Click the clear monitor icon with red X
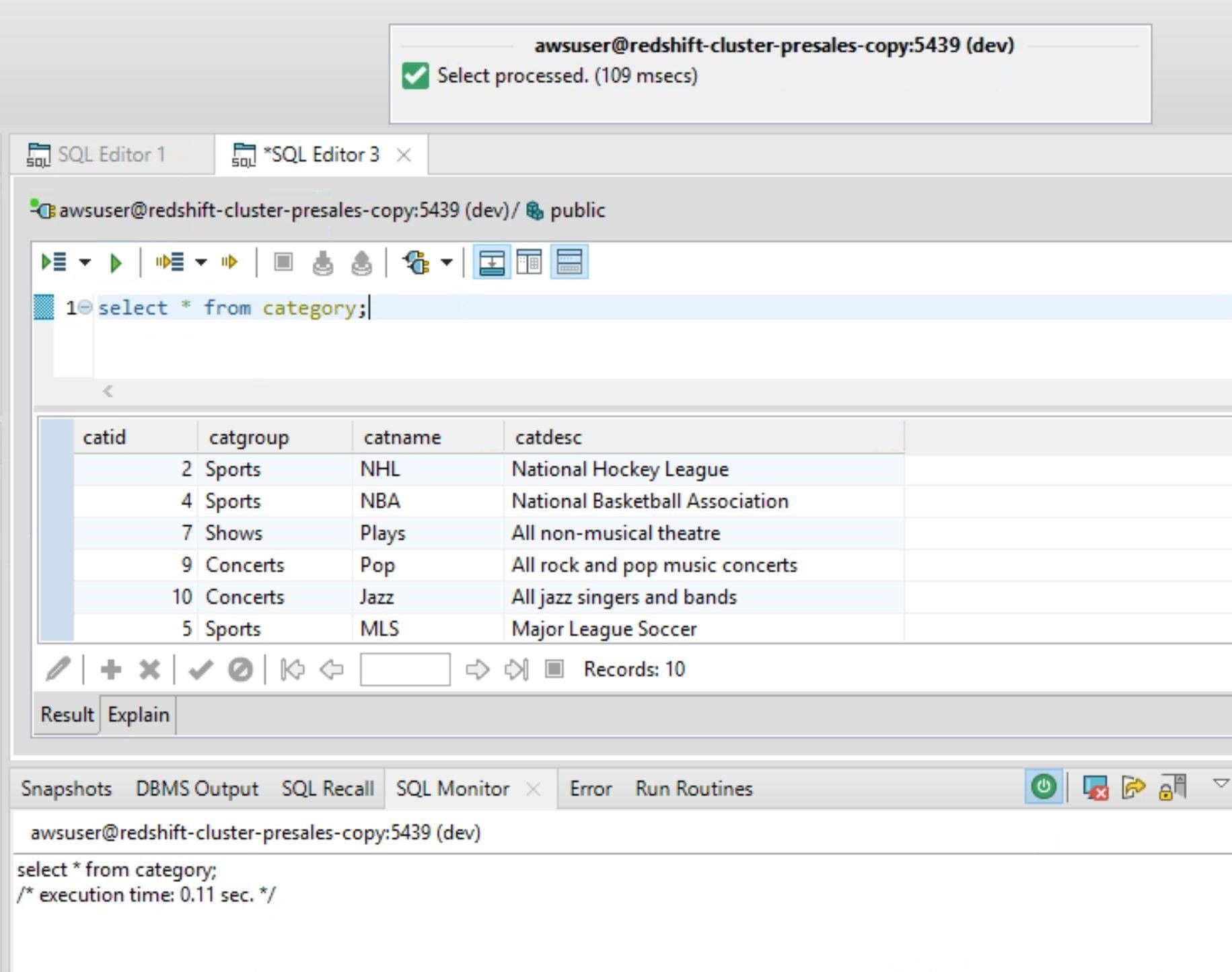1232x972 pixels. (1095, 788)
